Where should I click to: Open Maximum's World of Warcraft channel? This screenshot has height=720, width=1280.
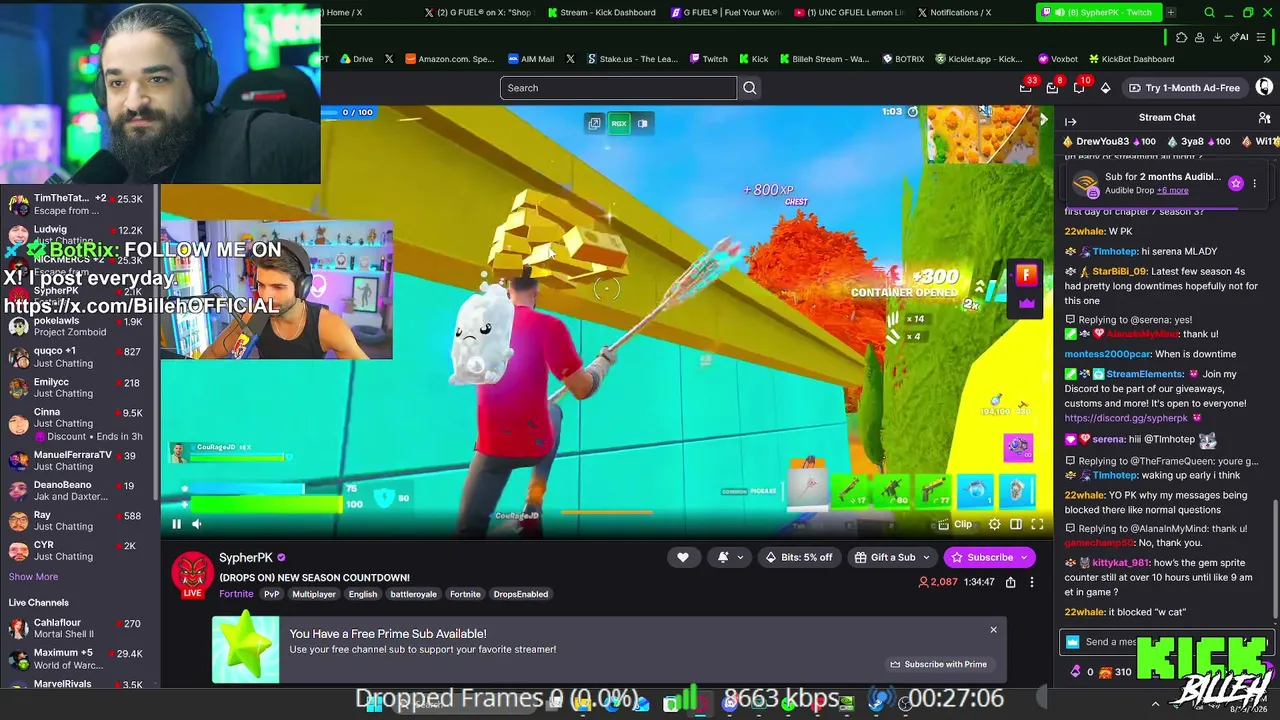pos(78,659)
